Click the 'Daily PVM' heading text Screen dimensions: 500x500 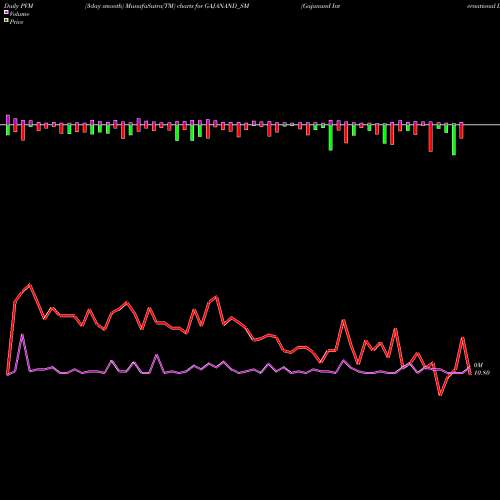coord(19,6)
